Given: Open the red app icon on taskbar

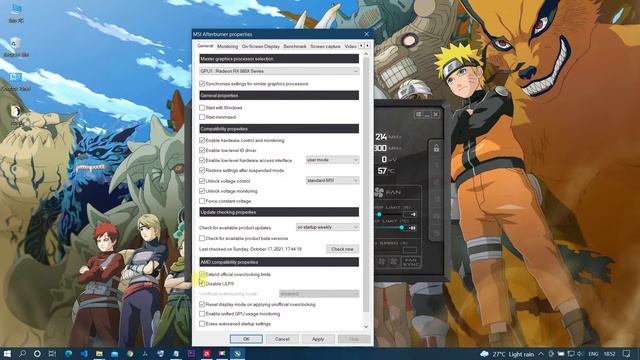Looking at the screenshot, I should [207, 353].
